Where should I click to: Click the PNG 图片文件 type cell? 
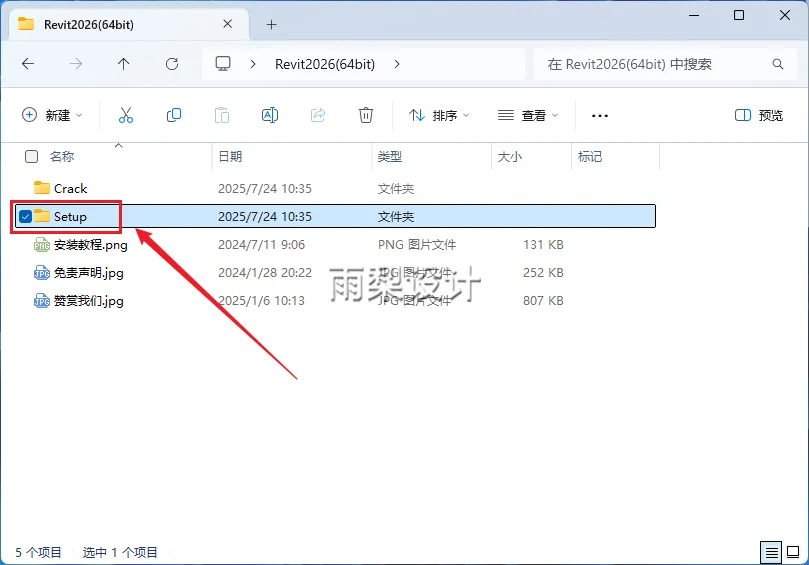coord(417,245)
